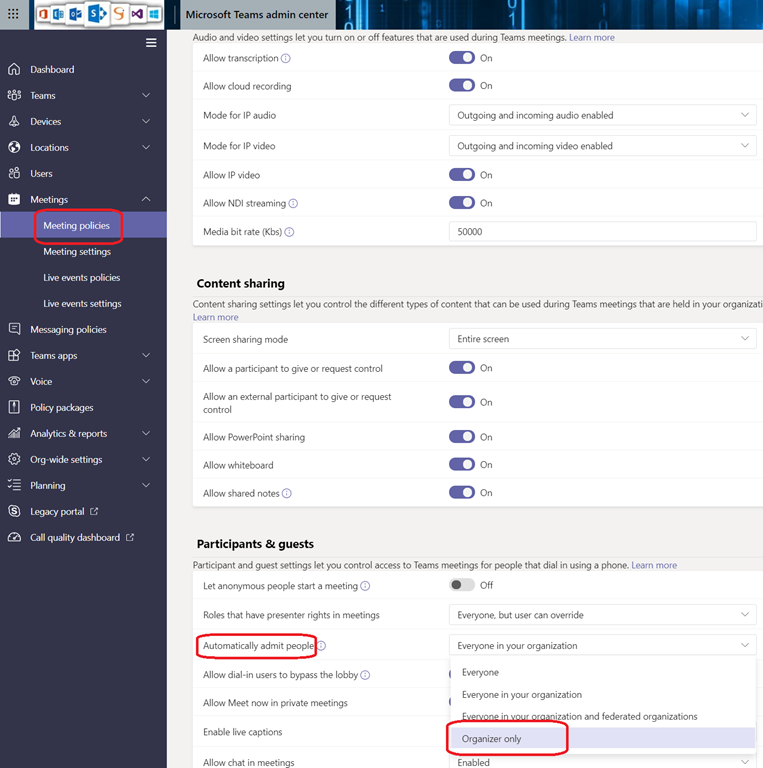Turn off Allow cloud recording toggle
763x768 pixels.
pos(462,86)
